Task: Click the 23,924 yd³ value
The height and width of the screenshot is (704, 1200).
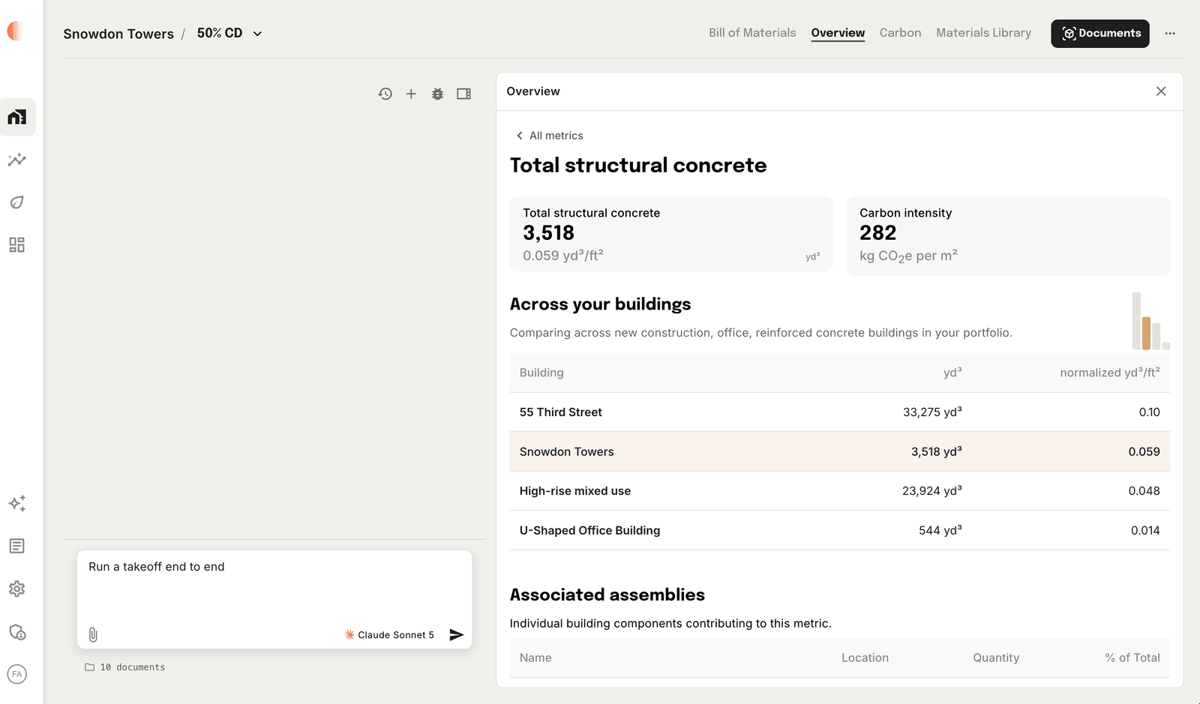Action: (x=932, y=491)
